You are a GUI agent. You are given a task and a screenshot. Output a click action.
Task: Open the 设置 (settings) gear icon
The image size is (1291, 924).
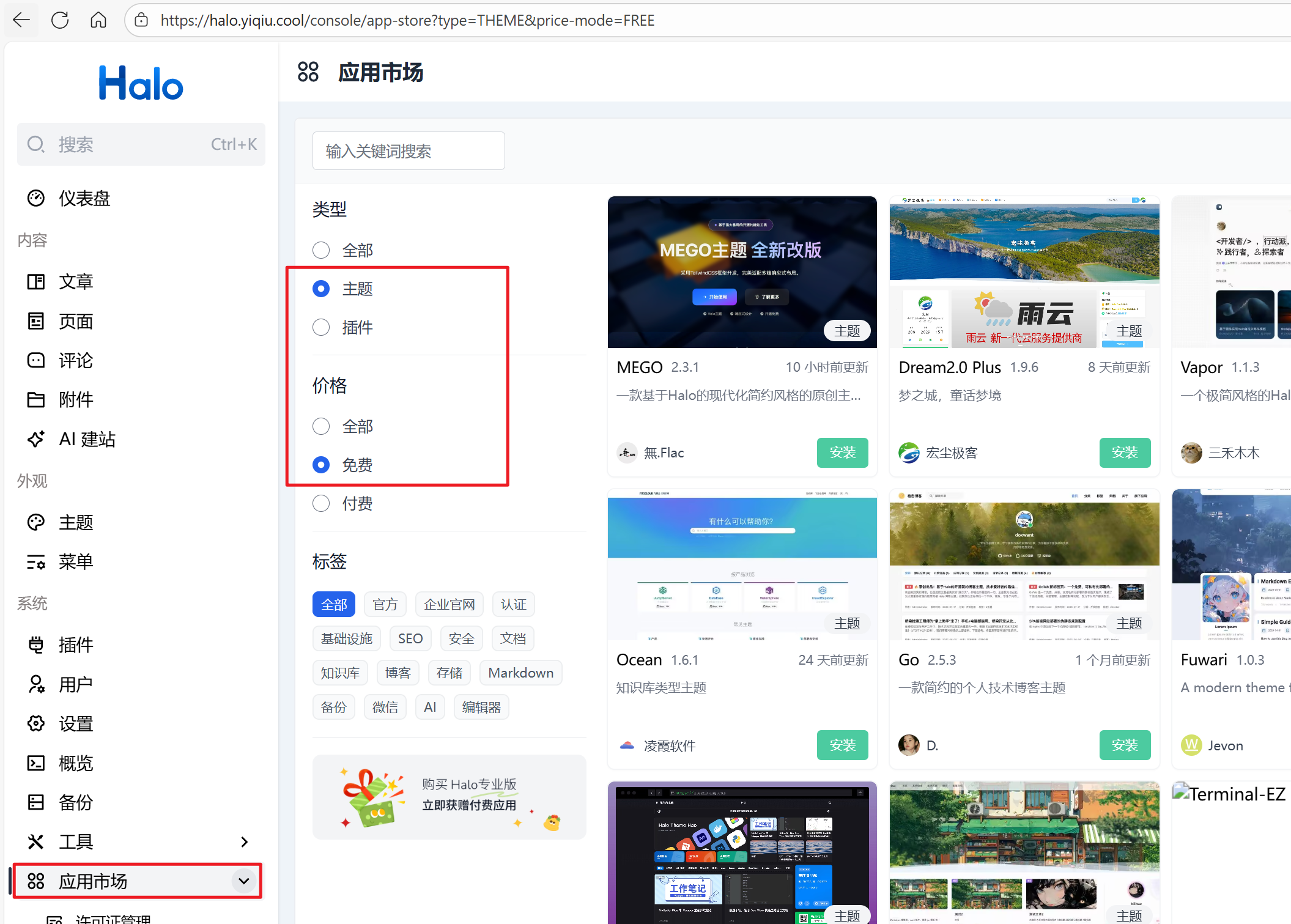click(36, 723)
